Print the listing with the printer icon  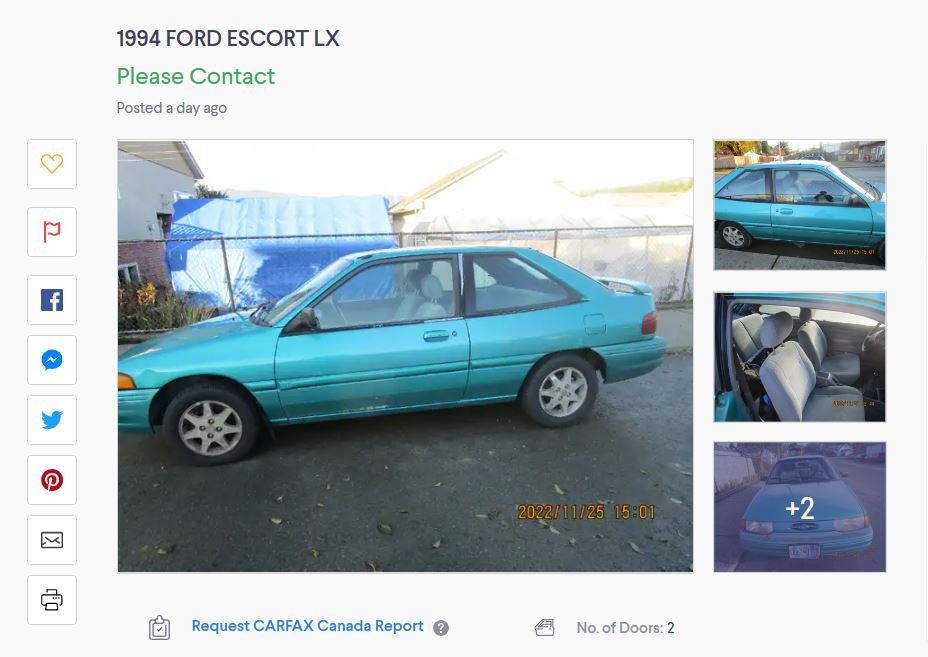pos(52,600)
